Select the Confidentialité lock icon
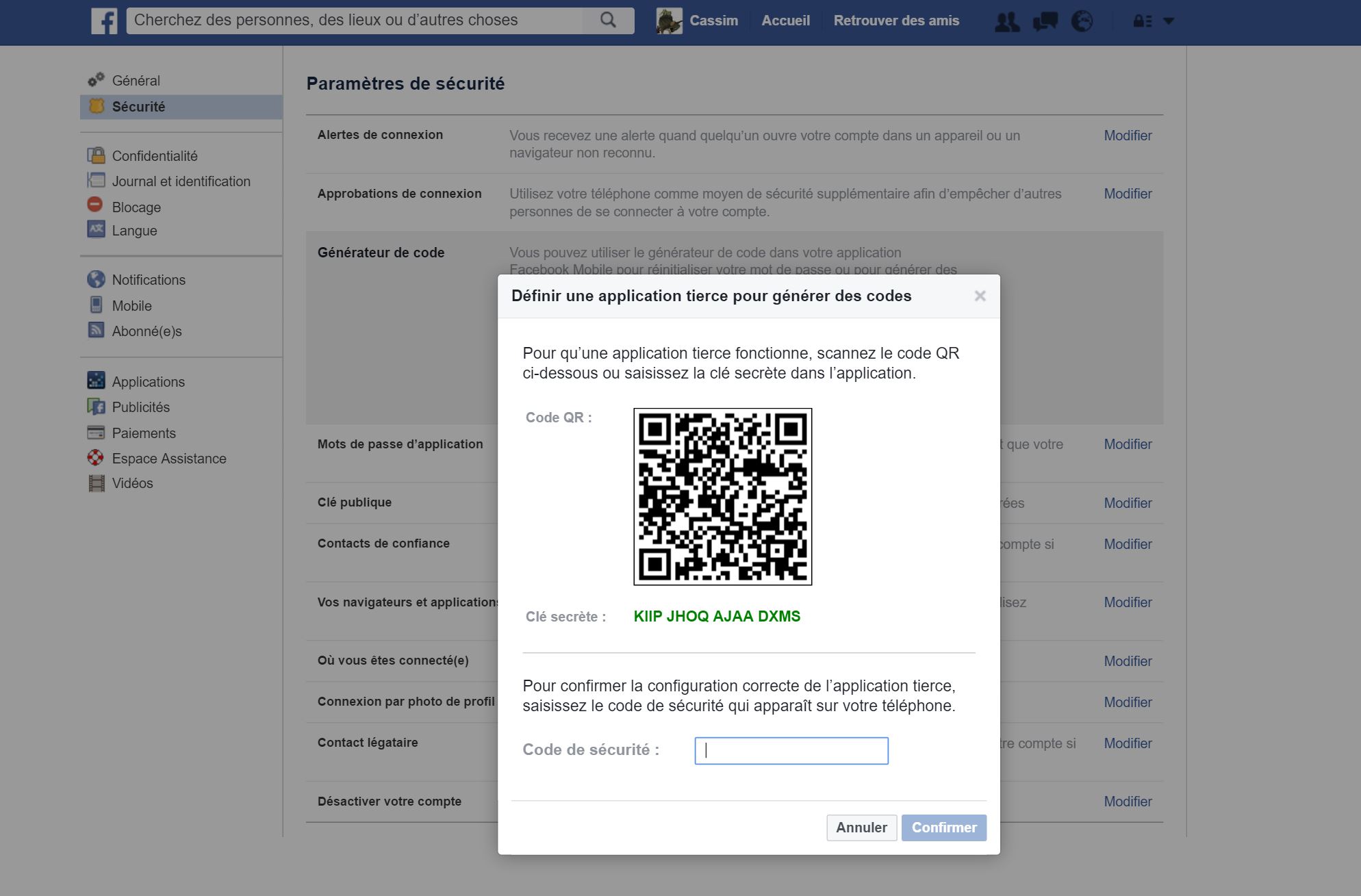 click(97, 155)
